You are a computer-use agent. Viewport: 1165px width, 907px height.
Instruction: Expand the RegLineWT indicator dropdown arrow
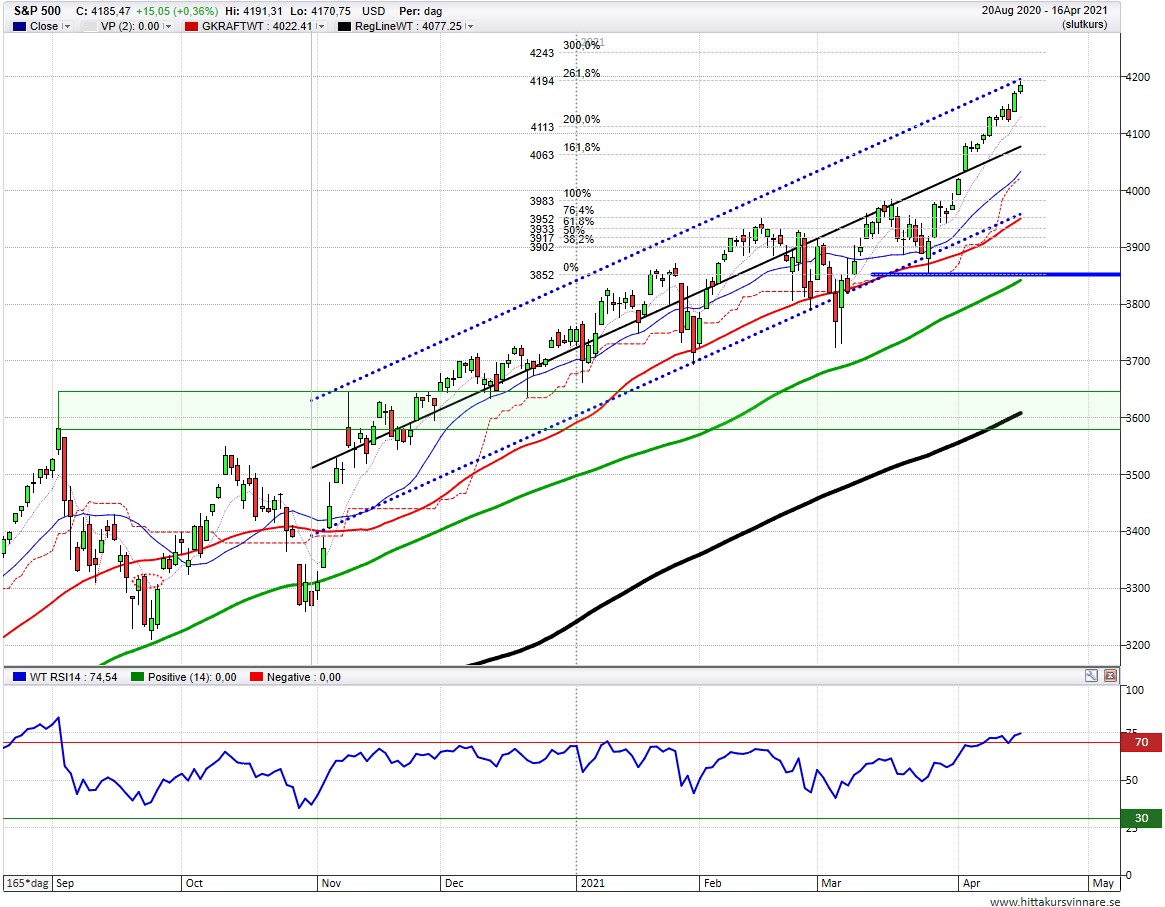tap(470, 26)
